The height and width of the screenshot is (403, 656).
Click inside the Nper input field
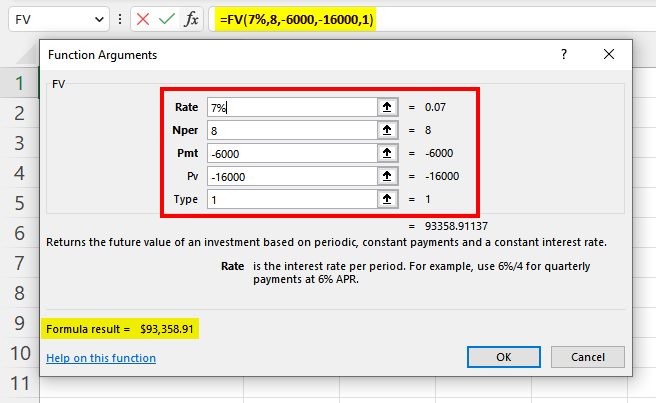[290, 130]
